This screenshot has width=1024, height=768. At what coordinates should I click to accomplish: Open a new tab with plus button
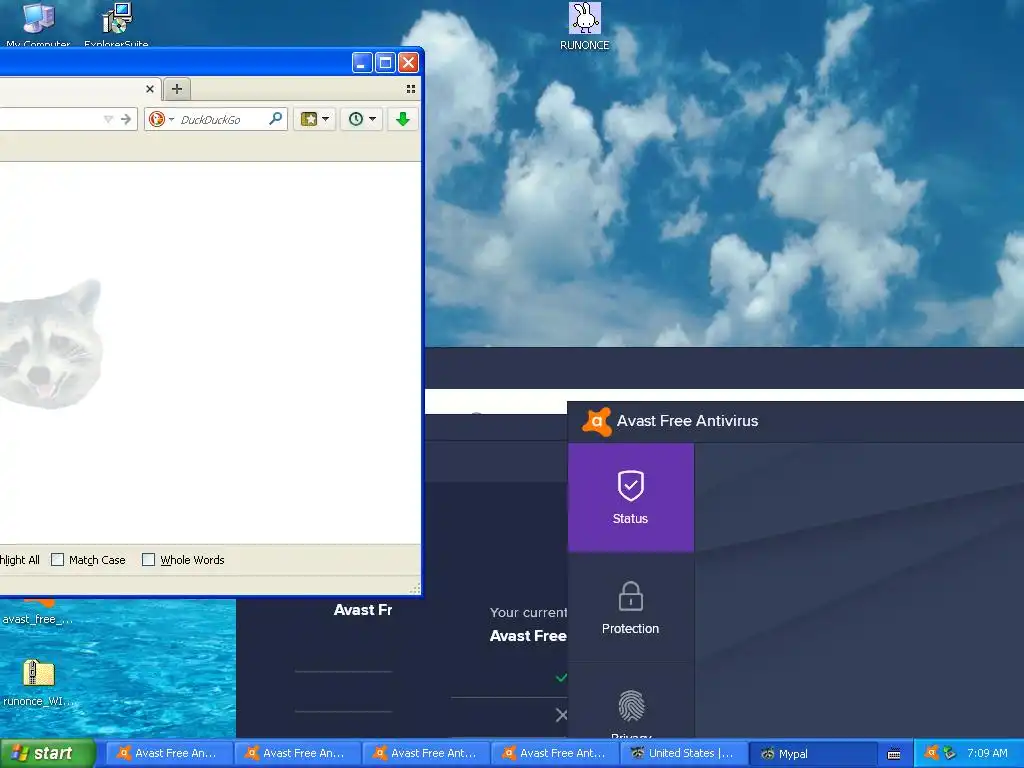[176, 89]
